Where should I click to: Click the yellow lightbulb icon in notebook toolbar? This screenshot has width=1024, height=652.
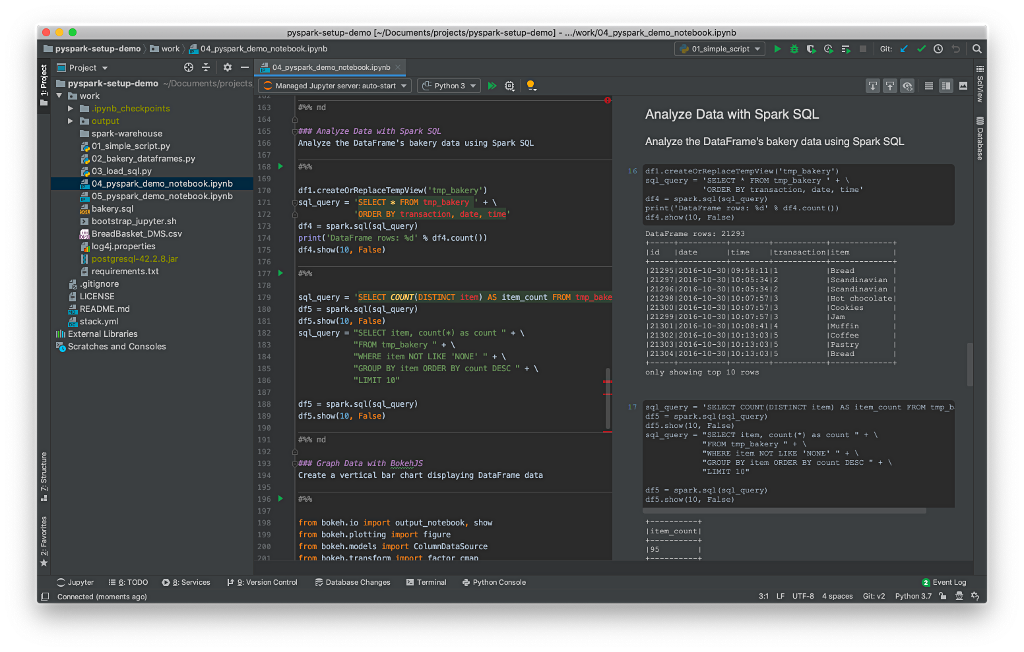531,86
